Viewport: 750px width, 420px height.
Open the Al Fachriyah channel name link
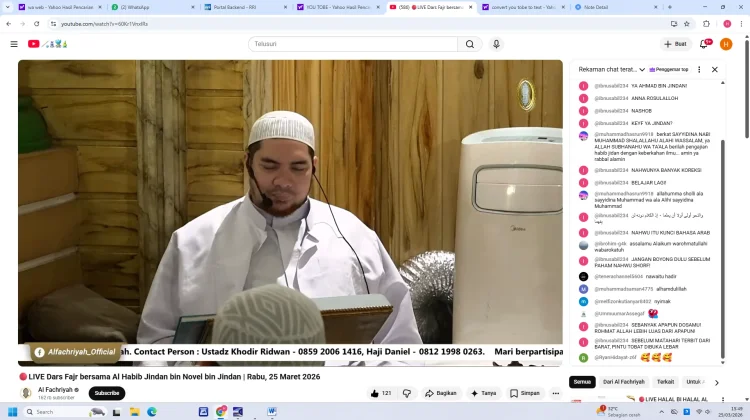[55, 390]
